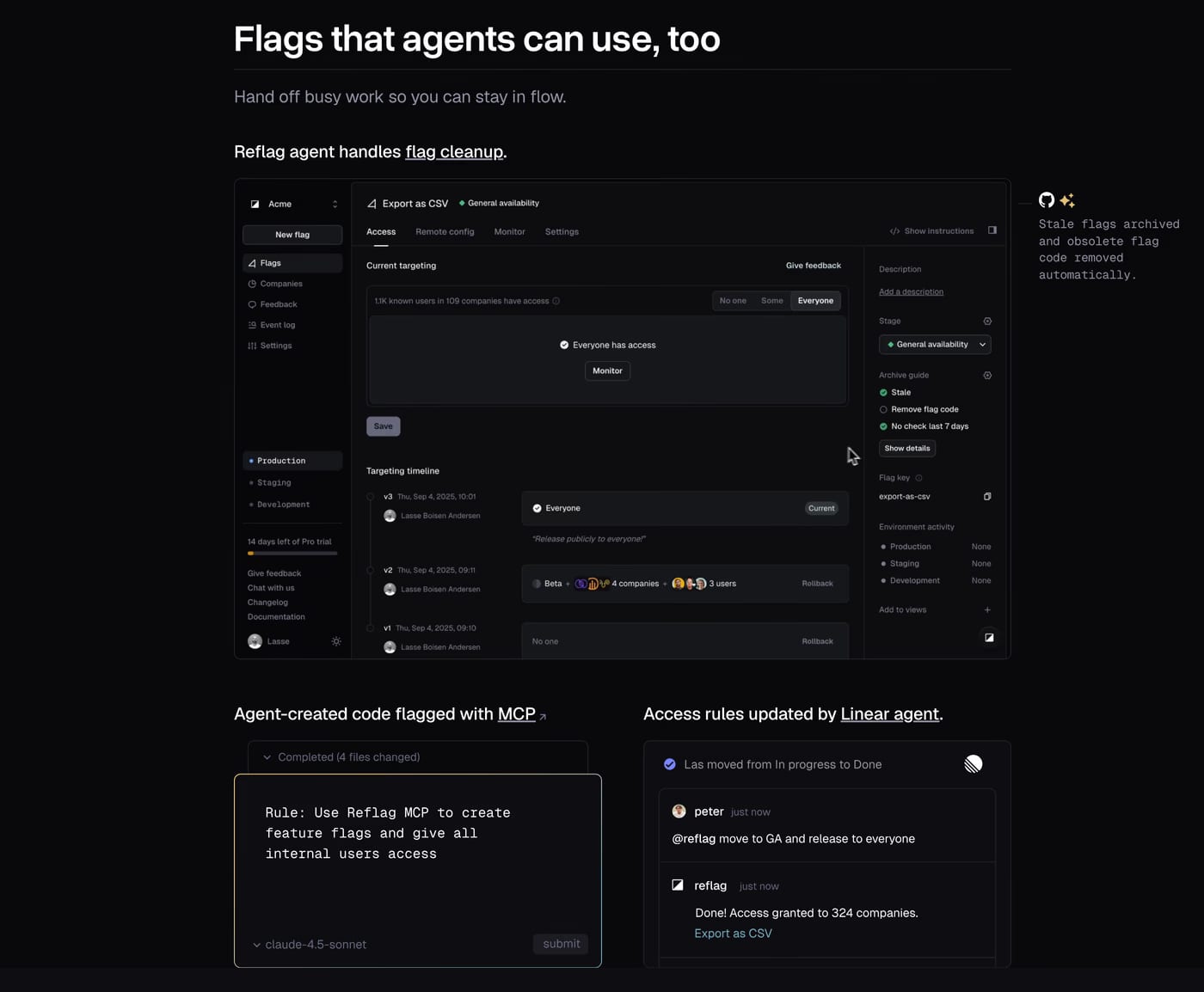Click the info icon beside known users
The width and height of the screenshot is (1204, 992).
(x=556, y=301)
